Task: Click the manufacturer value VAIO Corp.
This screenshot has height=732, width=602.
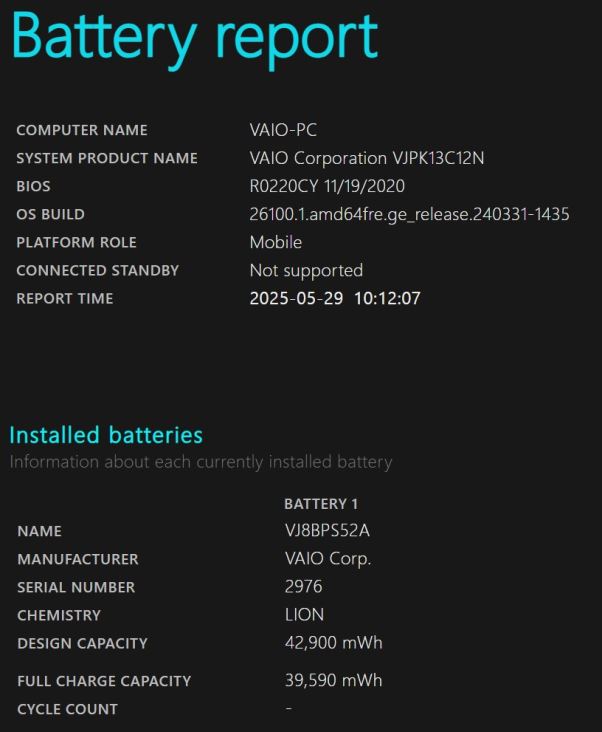Action: click(328, 559)
